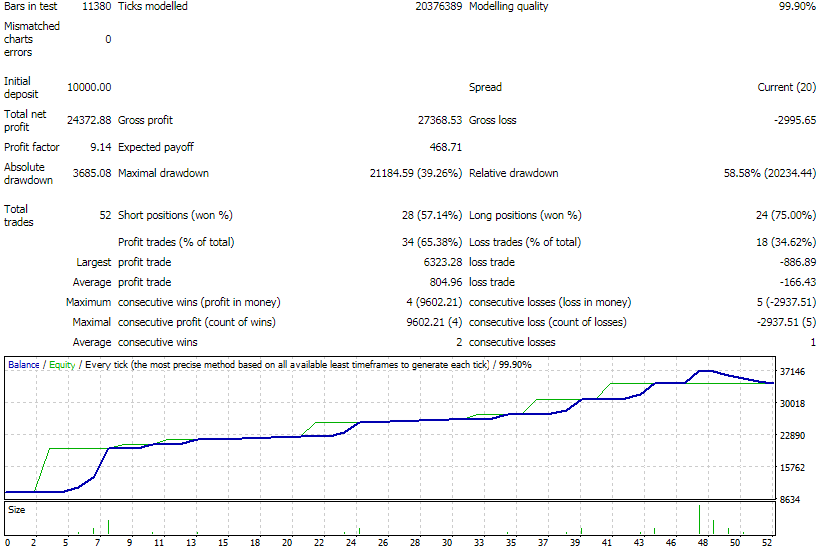Click the Balance legend label in chart
The image size is (822, 556).
click(x=25, y=365)
